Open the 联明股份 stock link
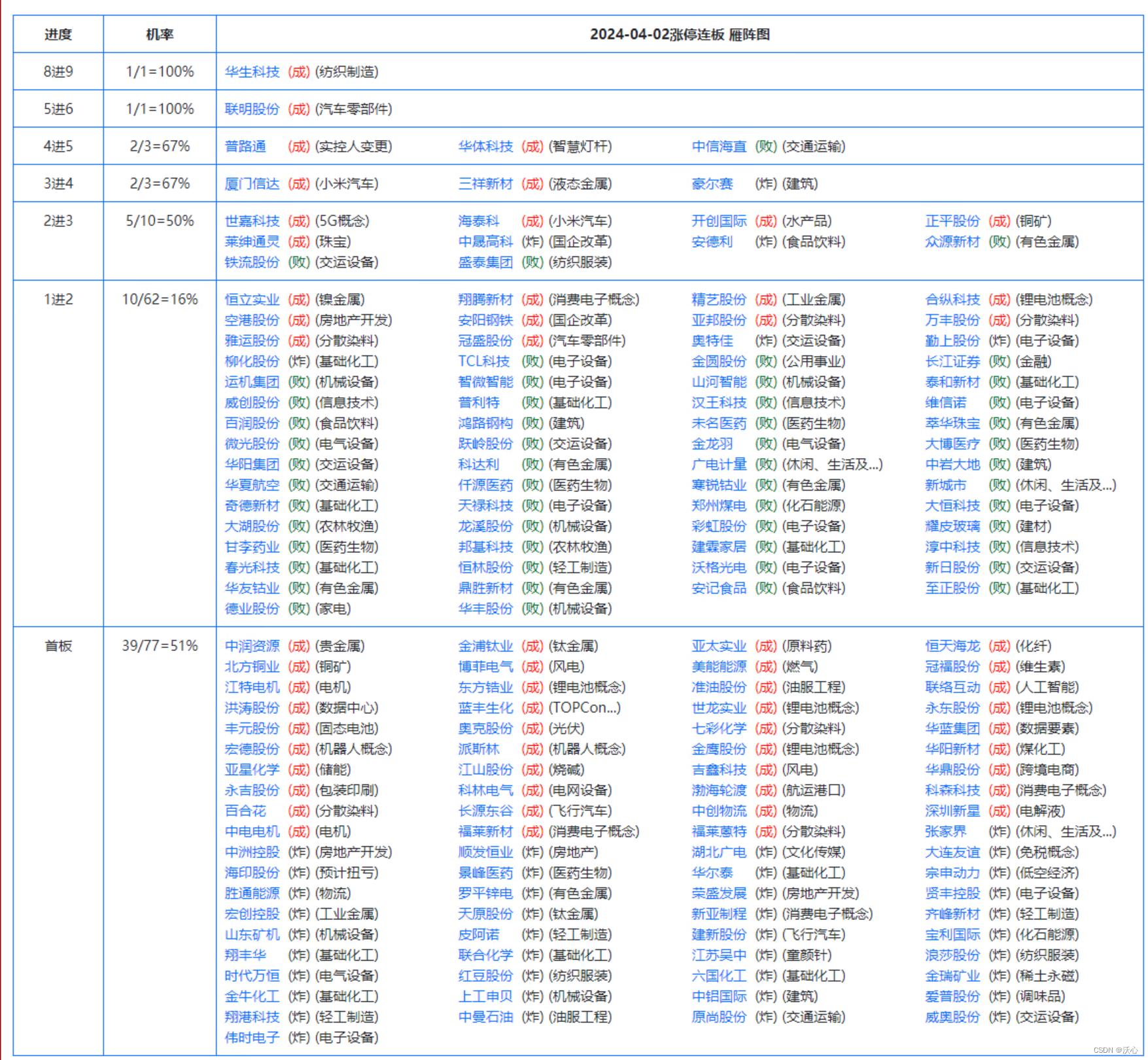This screenshot has height=1060, width=1148. pos(252,109)
